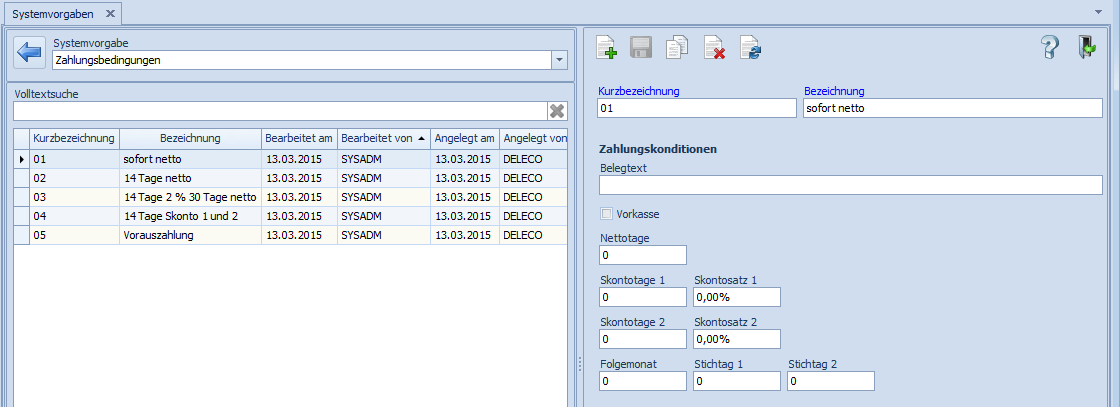Close the Systemvorgaben tab
Viewport: 1120px width, 407px height.
point(110,13)
